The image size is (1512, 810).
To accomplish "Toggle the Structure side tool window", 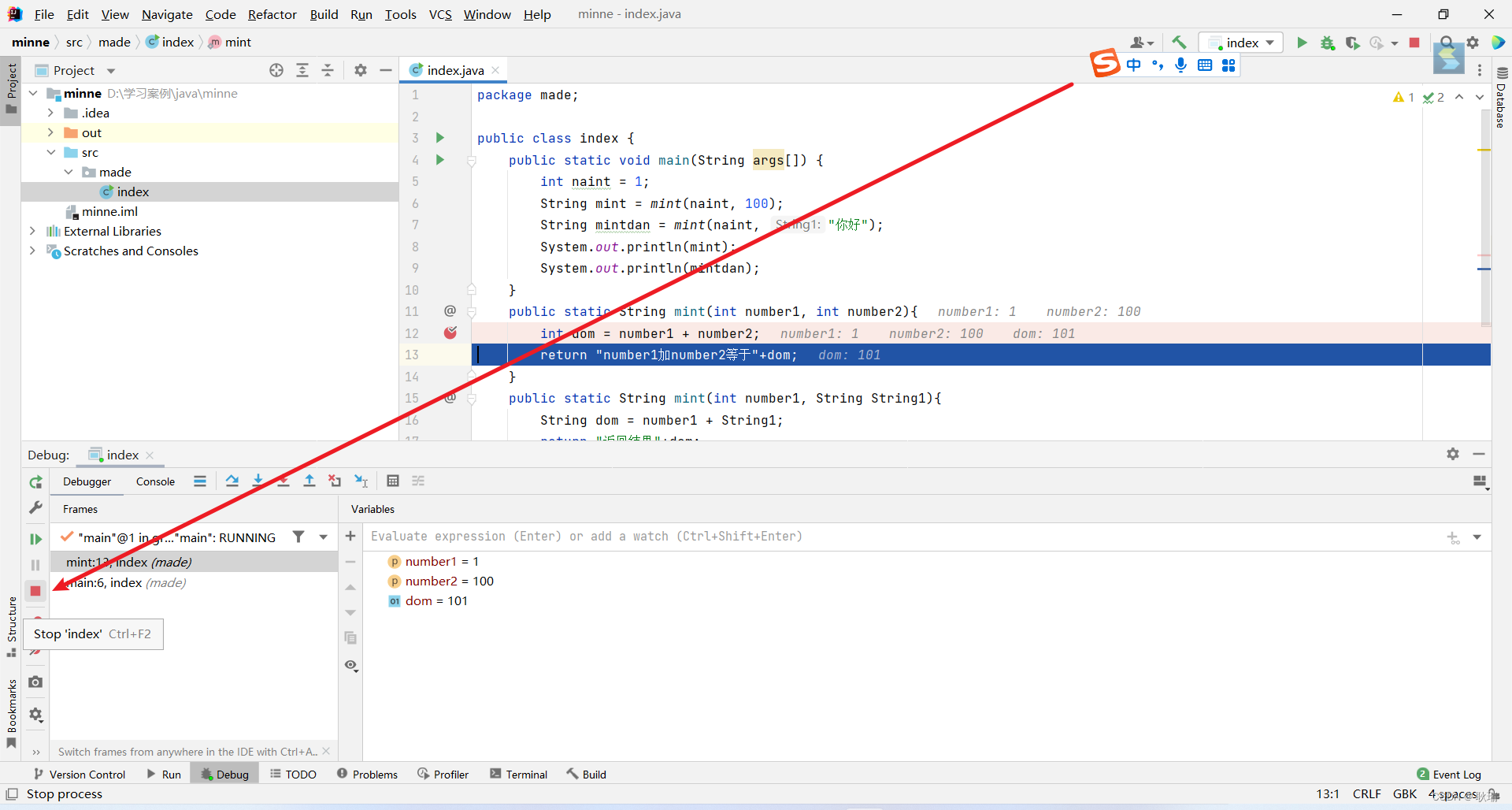I will pos(11,626).
